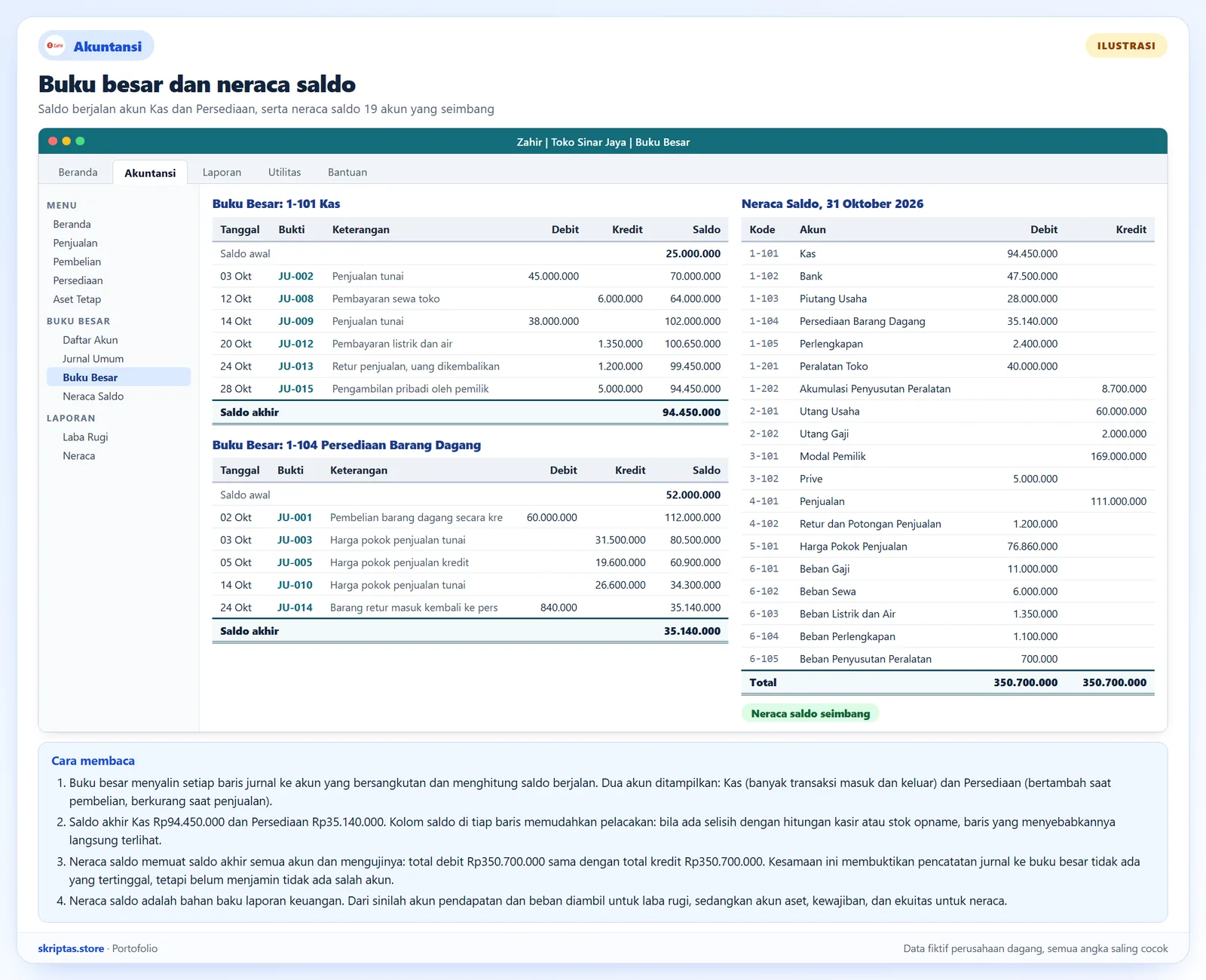This screenshot has width=1206, height=980.
Task: Switch to the Laporan tab
Action: click(222, 172)
